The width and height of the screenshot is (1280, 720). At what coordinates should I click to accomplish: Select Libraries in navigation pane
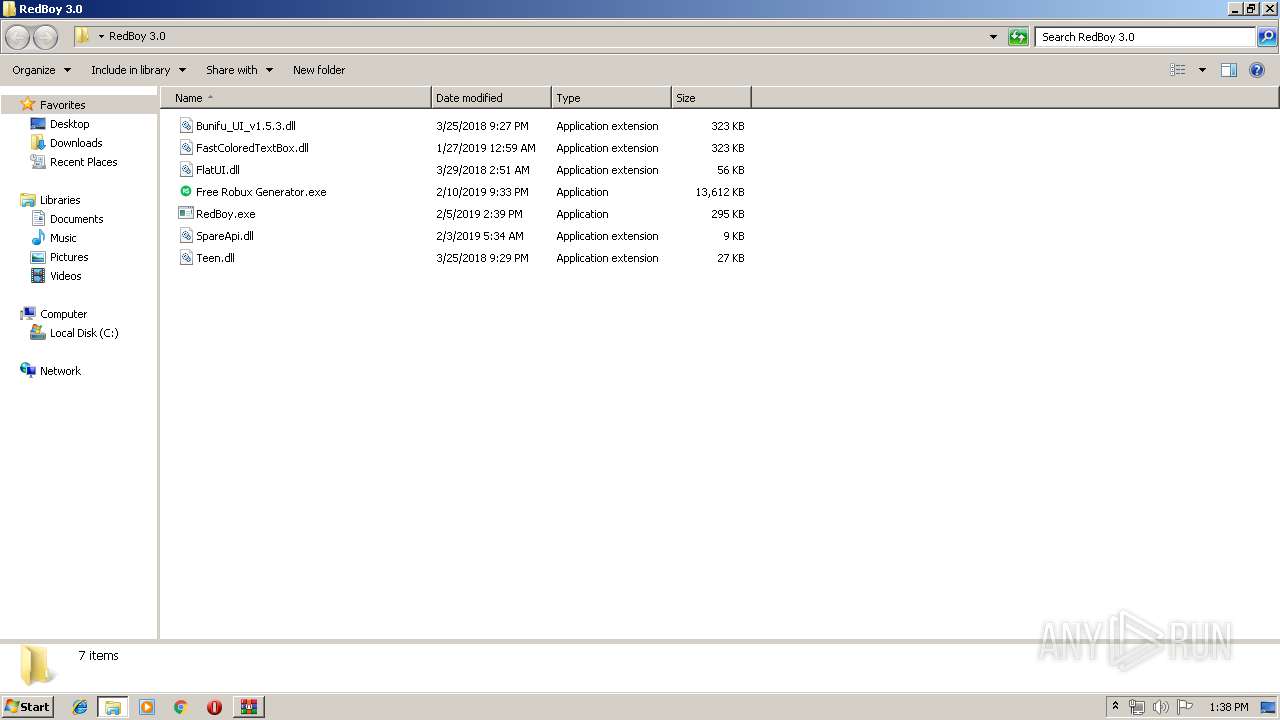coord(60,200)
